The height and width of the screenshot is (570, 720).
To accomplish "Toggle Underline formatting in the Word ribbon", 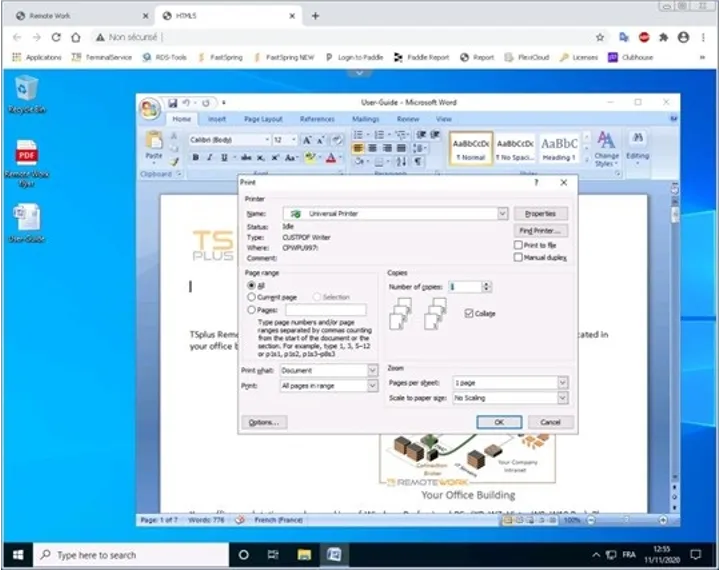I will click(x=224, y=158).
